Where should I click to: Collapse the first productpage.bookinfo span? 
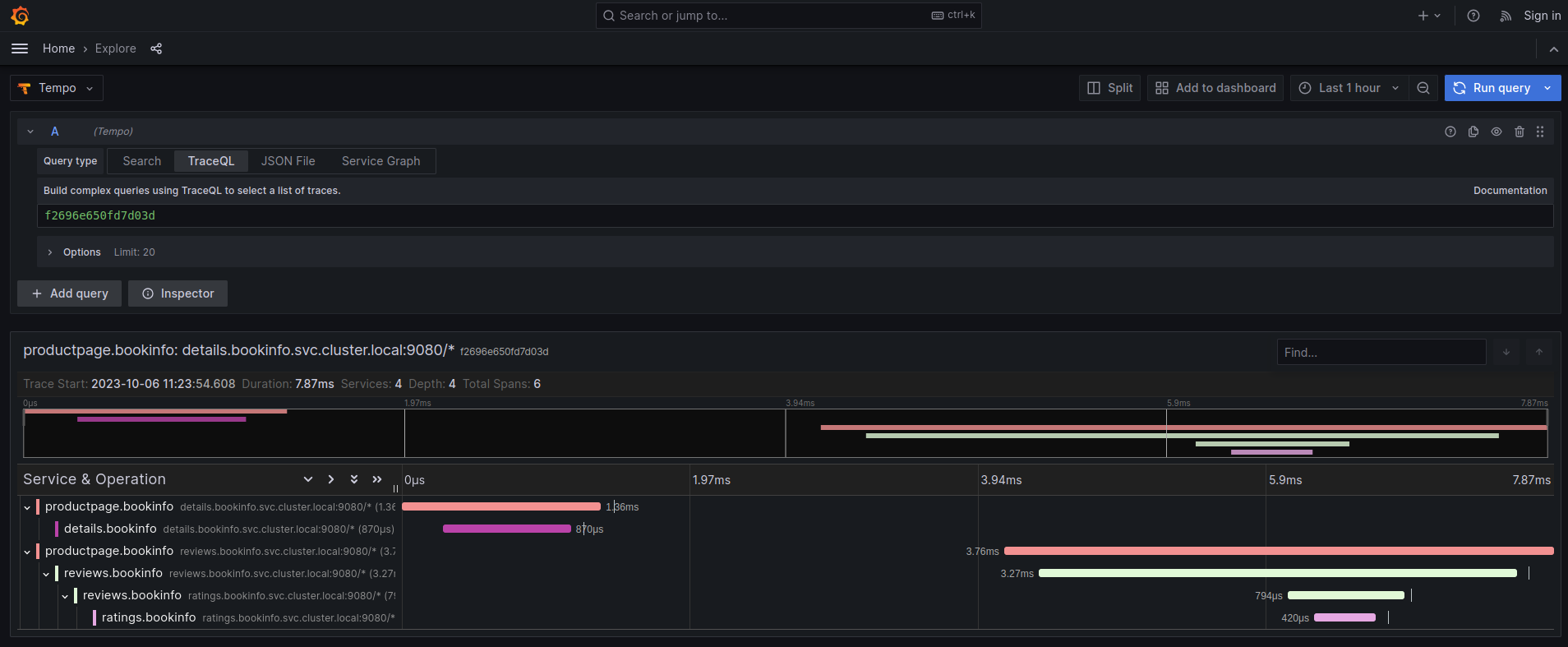(x=27, y=507)
